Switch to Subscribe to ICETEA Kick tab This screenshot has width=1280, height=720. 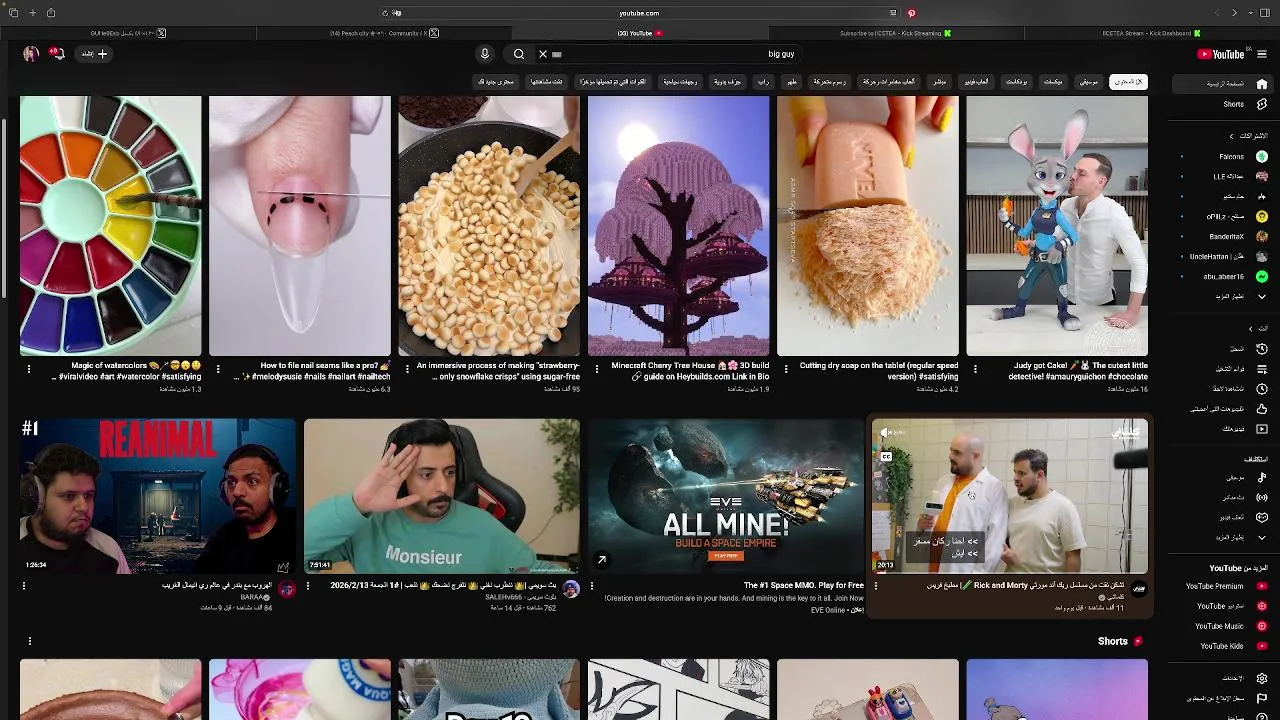[895, 33]
